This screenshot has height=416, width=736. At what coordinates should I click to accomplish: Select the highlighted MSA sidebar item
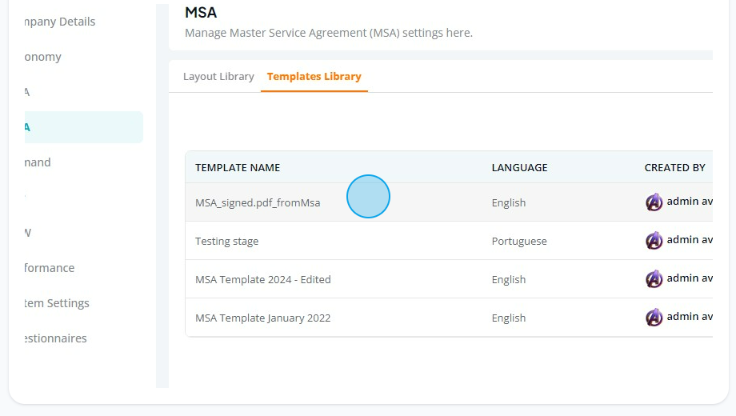tap(84, 127)
